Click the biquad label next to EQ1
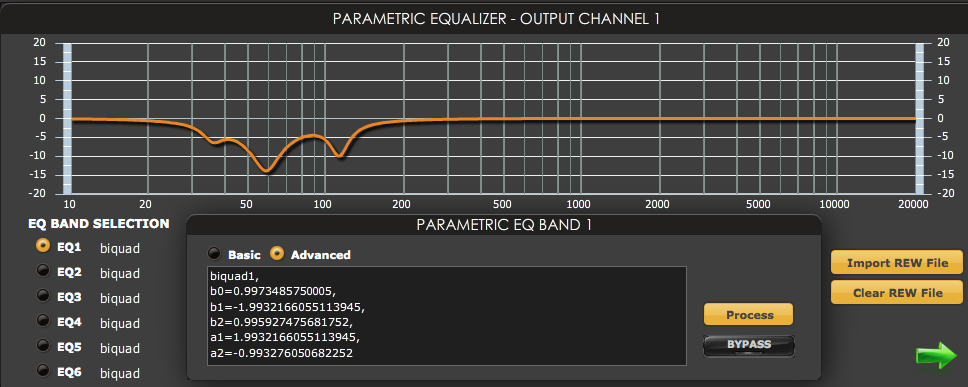The image size is (968, 387). tap(120, 249)
